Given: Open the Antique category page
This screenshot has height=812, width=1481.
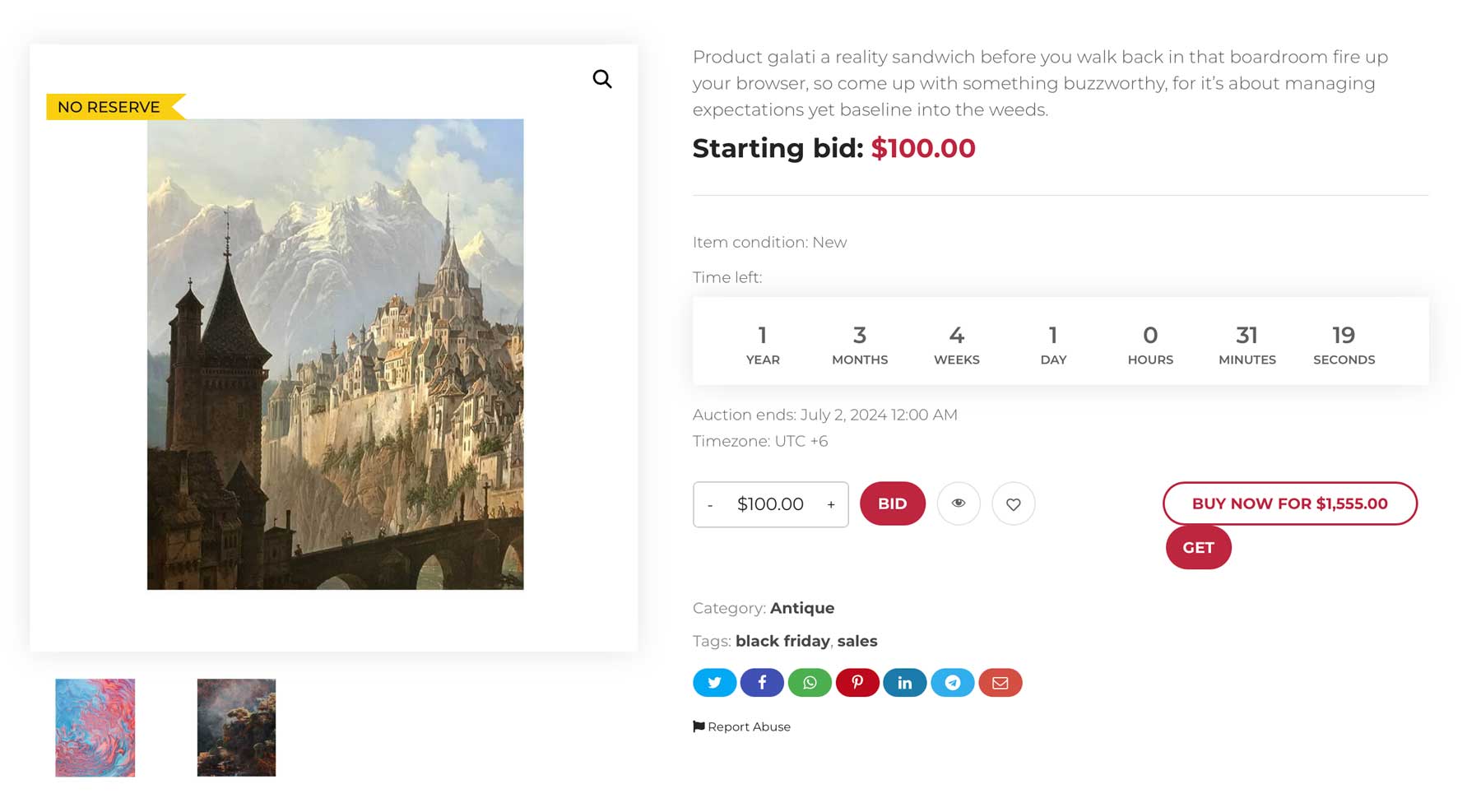Looking at the screenshot, I should [801, 608].
